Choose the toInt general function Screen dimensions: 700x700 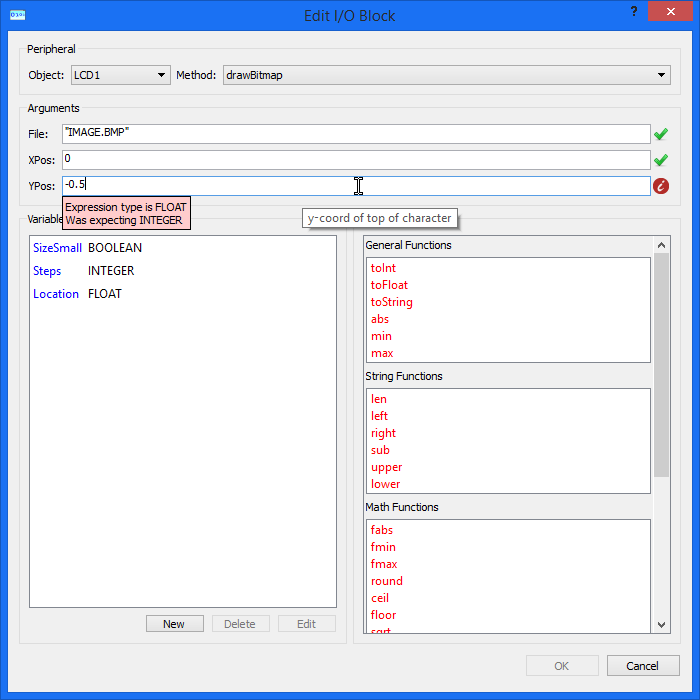coord(383,268)
